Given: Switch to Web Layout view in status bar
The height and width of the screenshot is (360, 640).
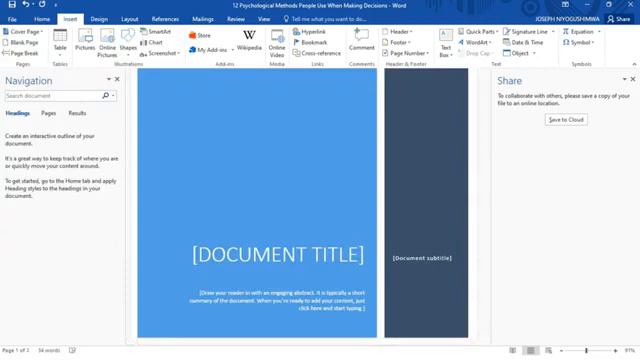Looking at the screenshot, I should 549,350.
